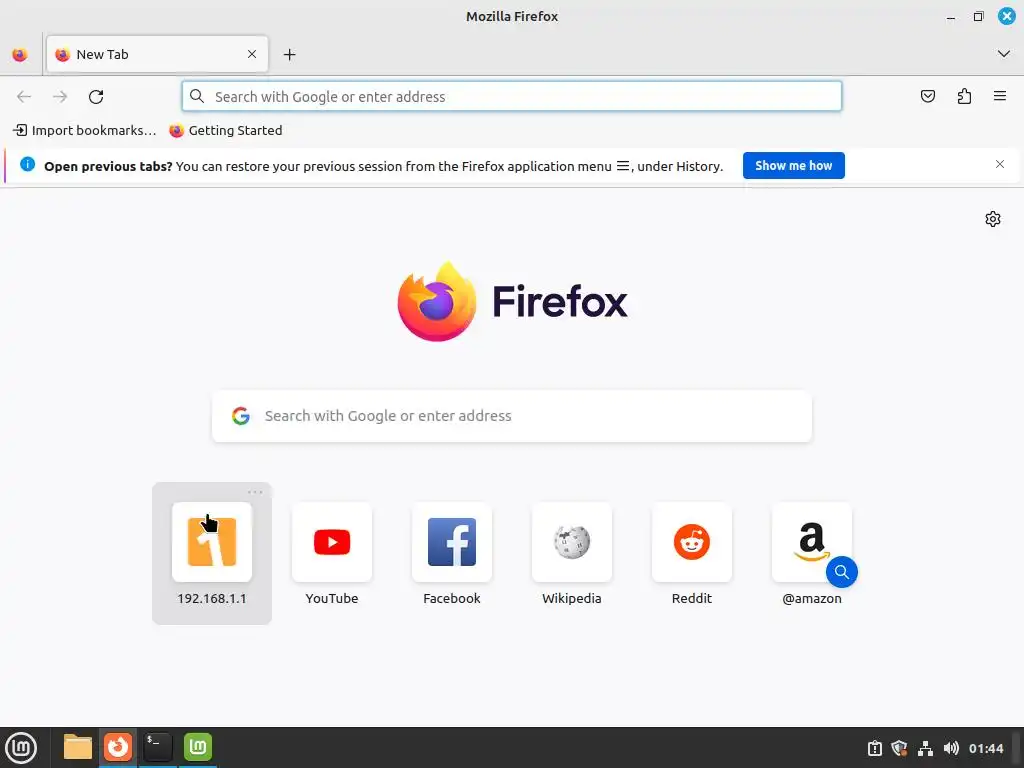
Task: Open the Extensions puzzle icon
Action: [964, 97]
